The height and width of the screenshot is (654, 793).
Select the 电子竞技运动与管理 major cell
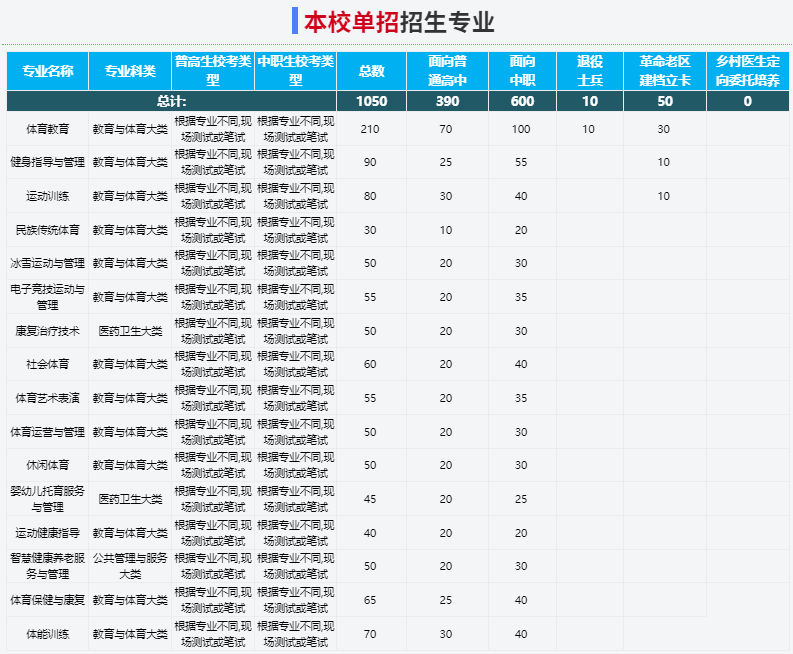[x=47, y=297]
